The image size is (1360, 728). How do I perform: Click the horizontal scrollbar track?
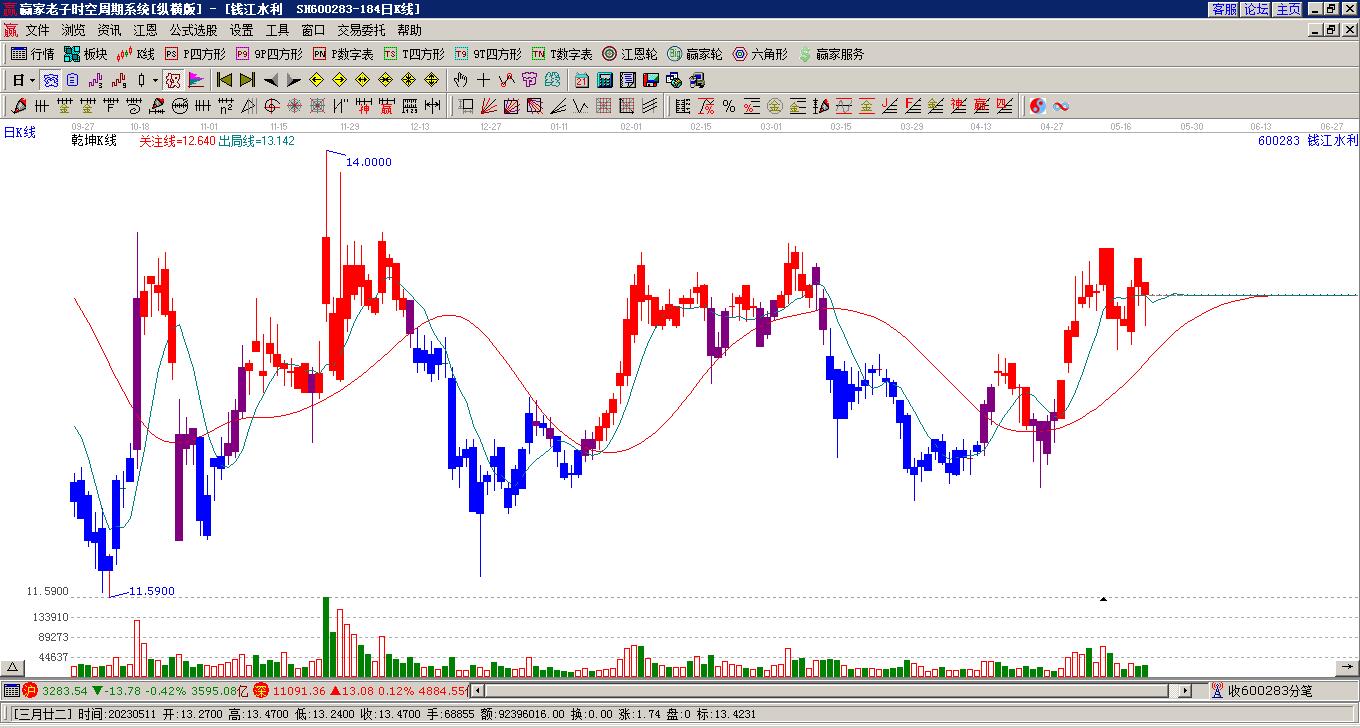click(x=831, y=690)
